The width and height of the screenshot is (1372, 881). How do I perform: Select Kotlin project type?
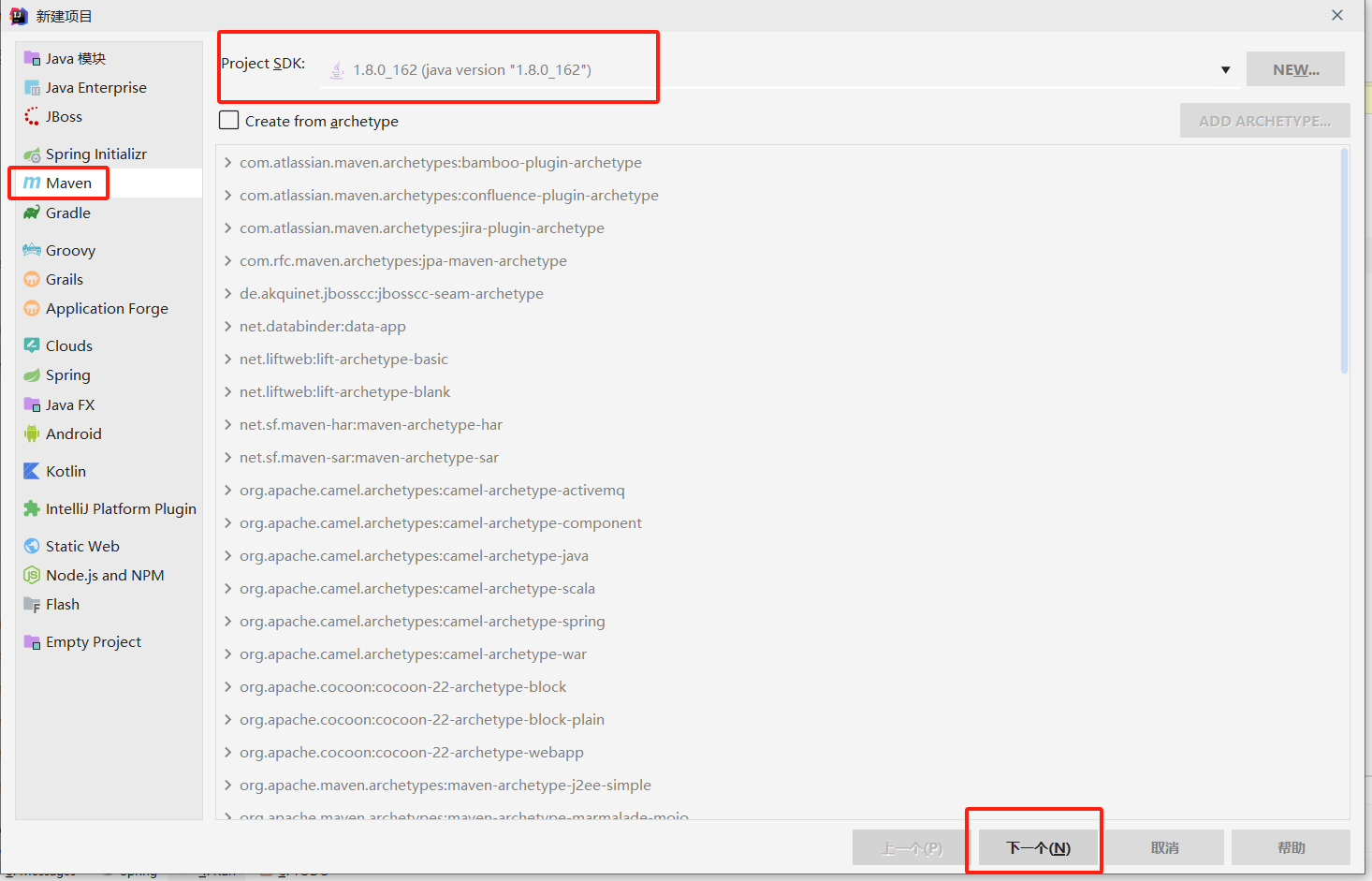[109, 471]
